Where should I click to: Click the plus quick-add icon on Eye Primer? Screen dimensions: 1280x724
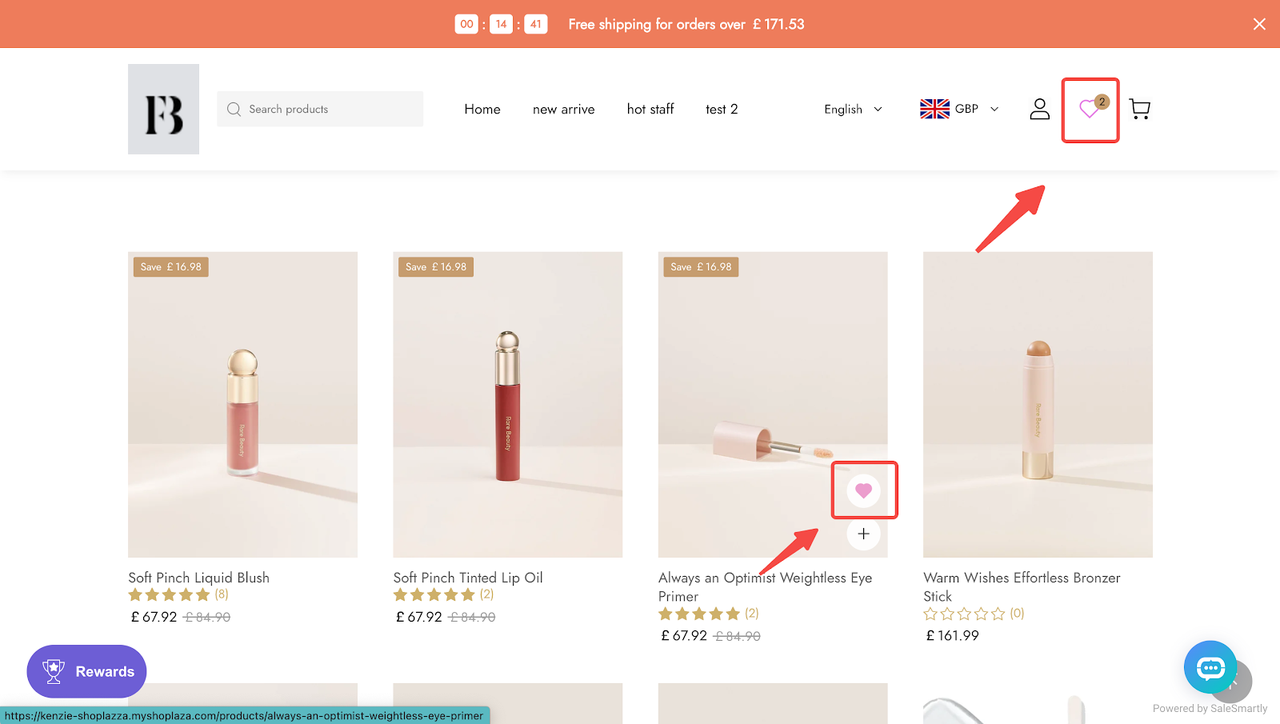(x=863, y=534)
